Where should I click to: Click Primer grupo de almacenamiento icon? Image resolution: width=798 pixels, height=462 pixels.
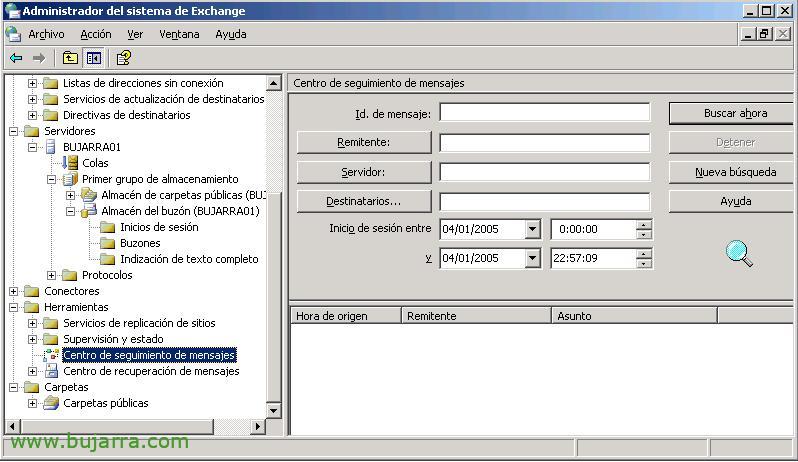click(70, 179)
